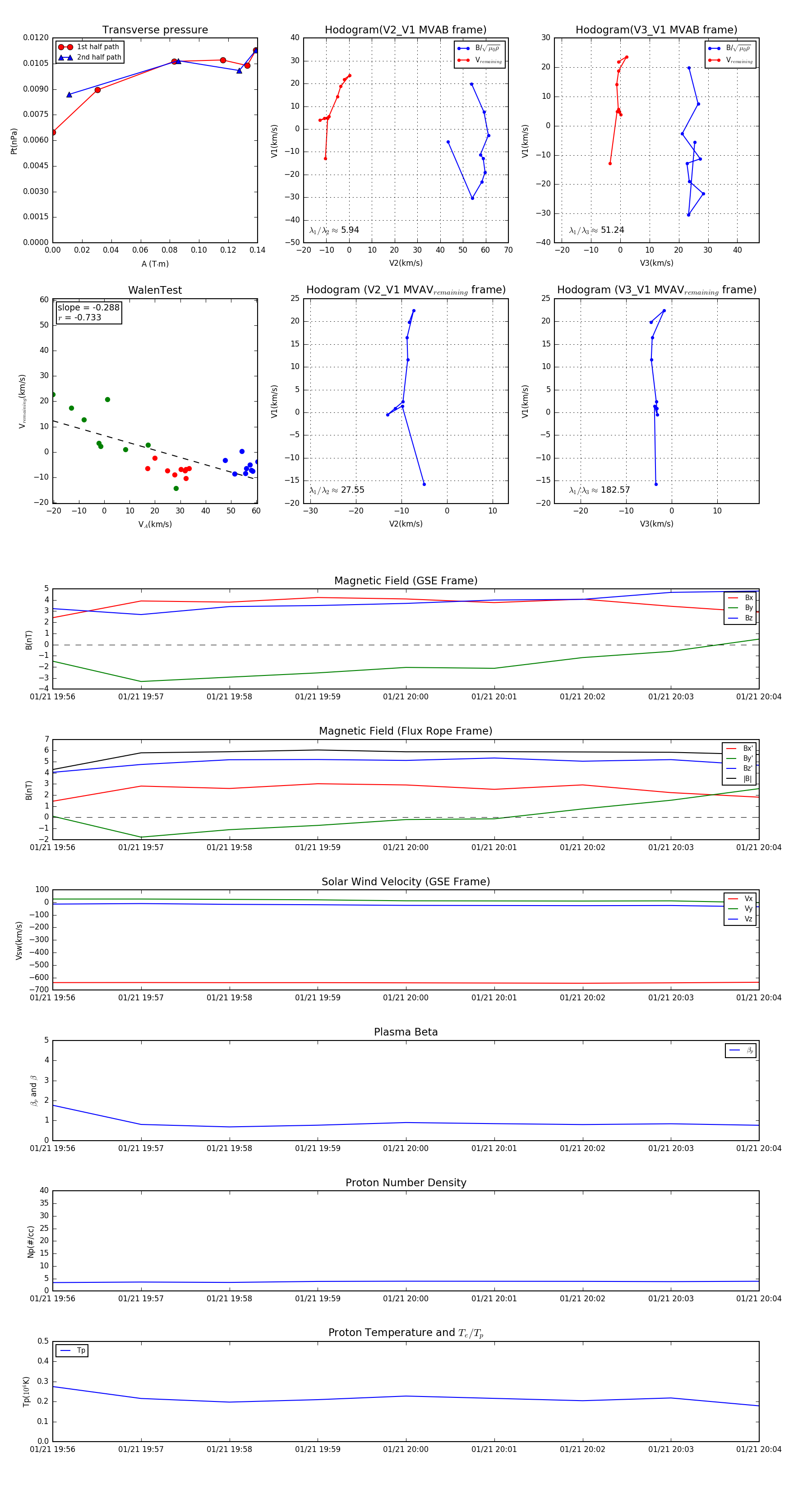812x1489 pixels.
Task: Click the '01/21 20:00' tick under Plasma Beta plot
Action: click(x=406, y=1148)
